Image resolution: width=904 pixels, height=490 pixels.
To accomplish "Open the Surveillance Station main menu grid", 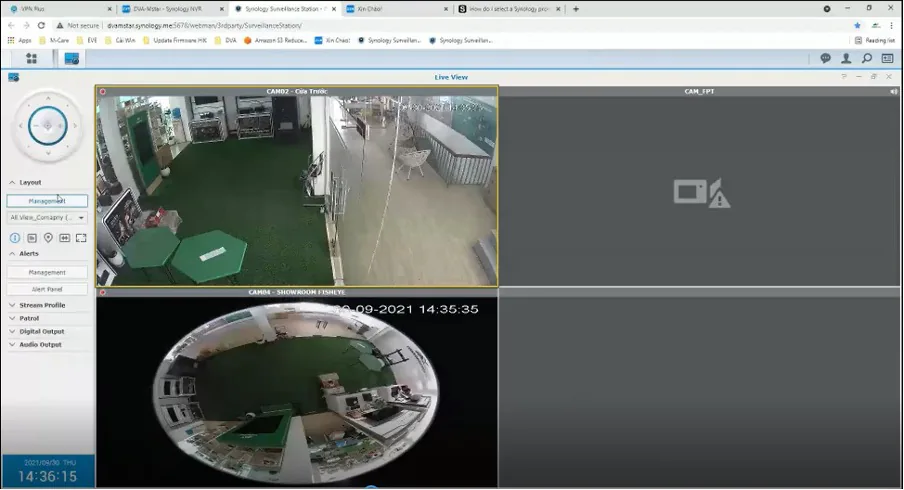I will tap(31, 58).
